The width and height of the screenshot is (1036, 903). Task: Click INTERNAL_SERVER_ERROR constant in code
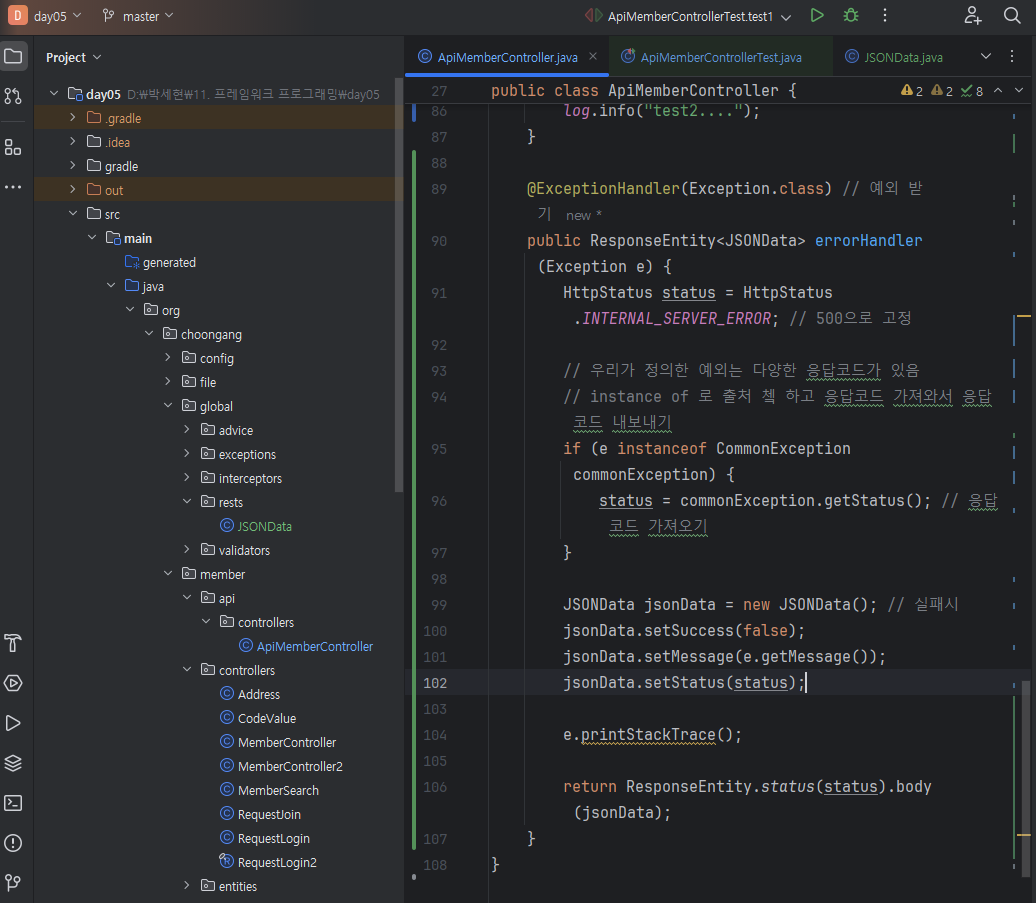(676, 318)
